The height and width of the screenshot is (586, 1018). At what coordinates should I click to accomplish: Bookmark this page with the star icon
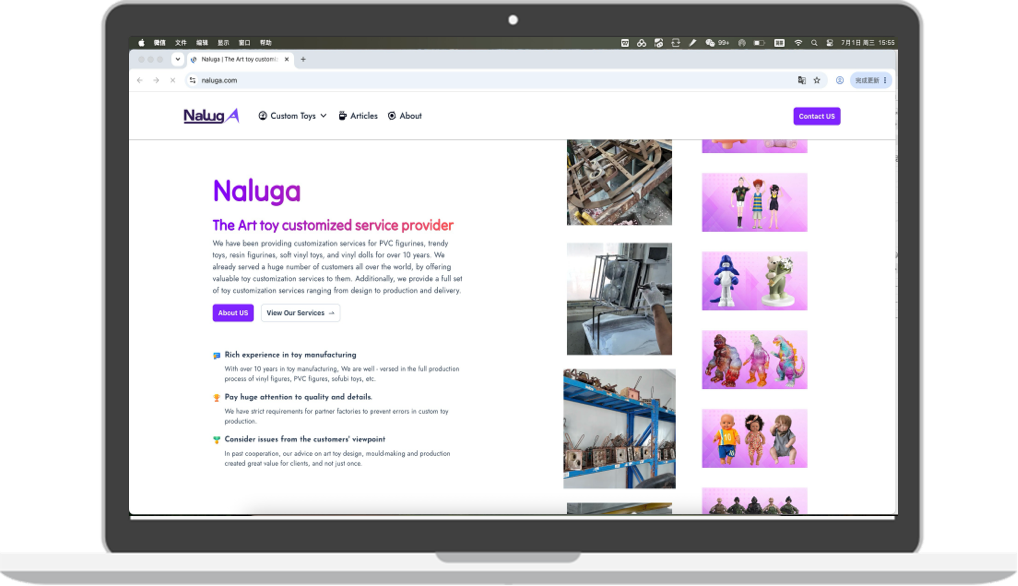click(x=817, y=80)
